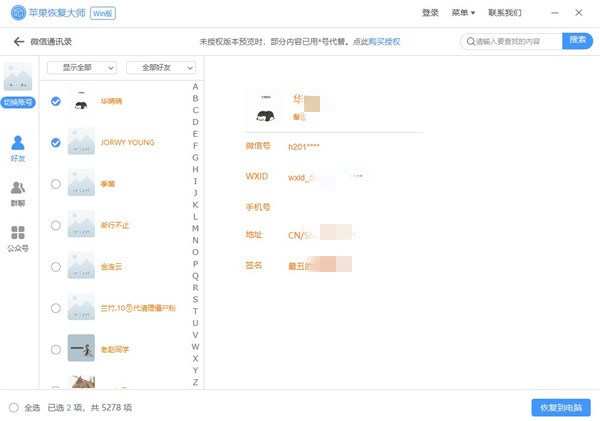The image size is (600, 421).
Task: Open the 群聊 group chats section
Action: [x=18, y=194]
